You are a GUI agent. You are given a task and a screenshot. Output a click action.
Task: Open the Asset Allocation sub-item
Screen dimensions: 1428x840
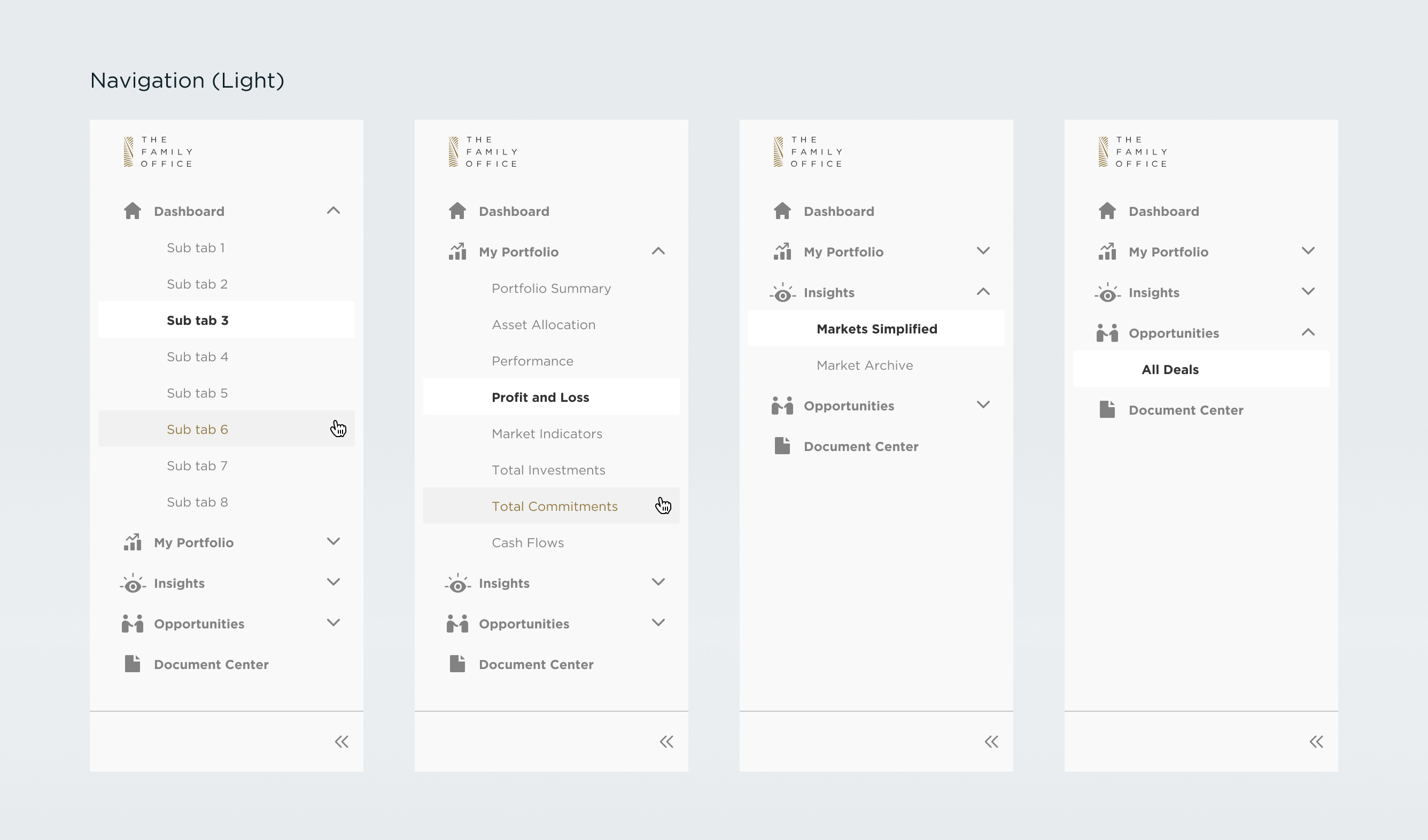point(543,324)
